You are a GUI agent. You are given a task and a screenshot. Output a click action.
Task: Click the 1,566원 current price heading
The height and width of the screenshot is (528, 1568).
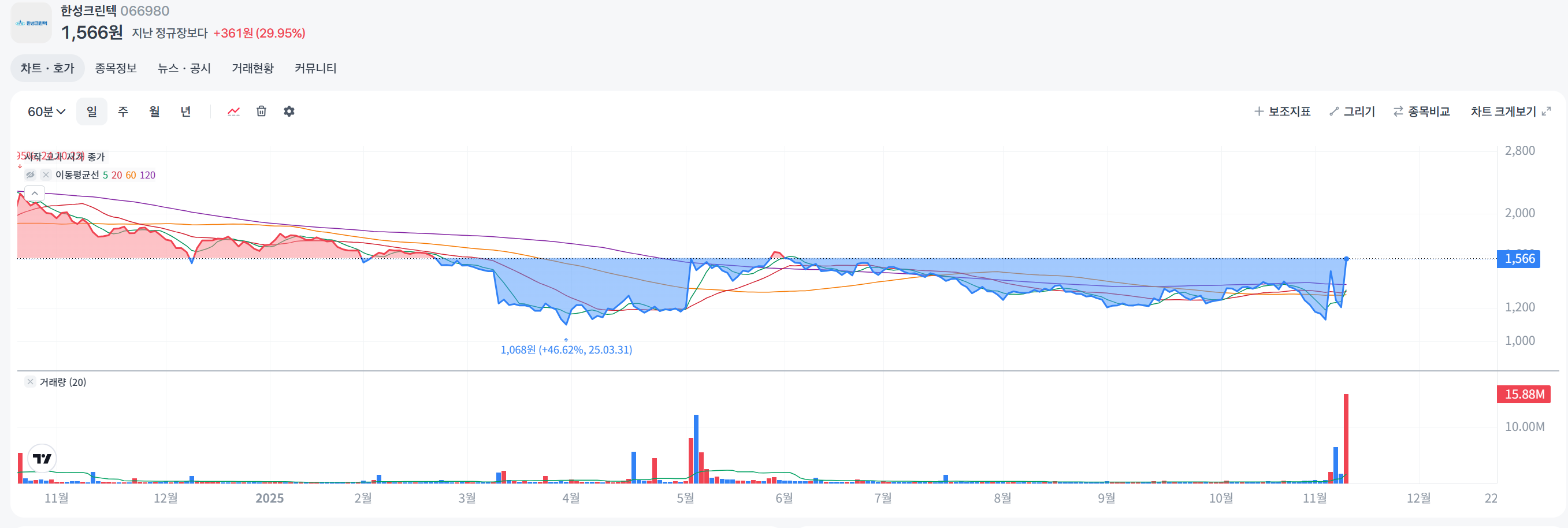(x=92, y=32)
